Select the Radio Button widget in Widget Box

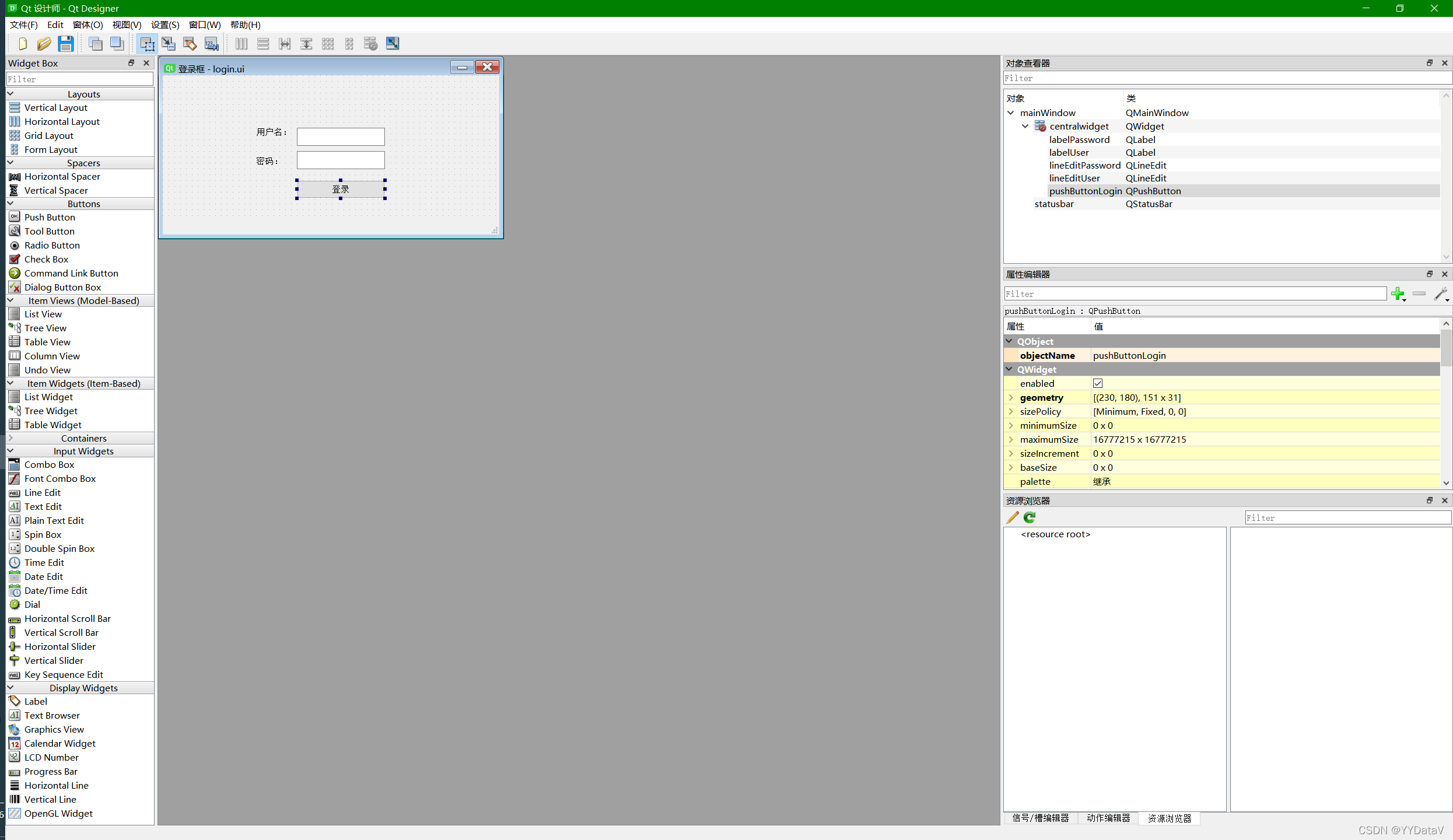[x=51, y=245]
